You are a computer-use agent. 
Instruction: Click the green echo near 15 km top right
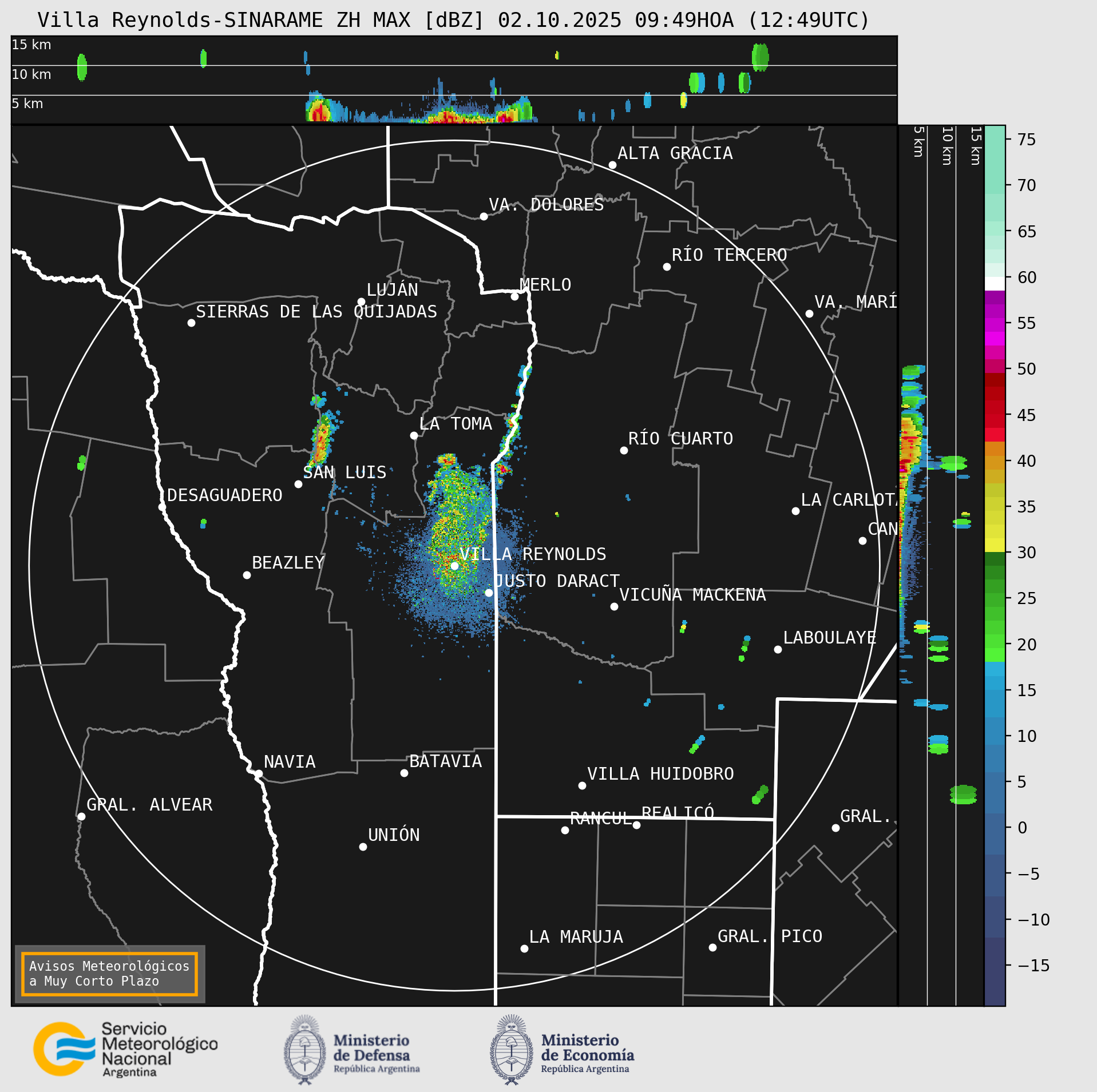(760, 57)
